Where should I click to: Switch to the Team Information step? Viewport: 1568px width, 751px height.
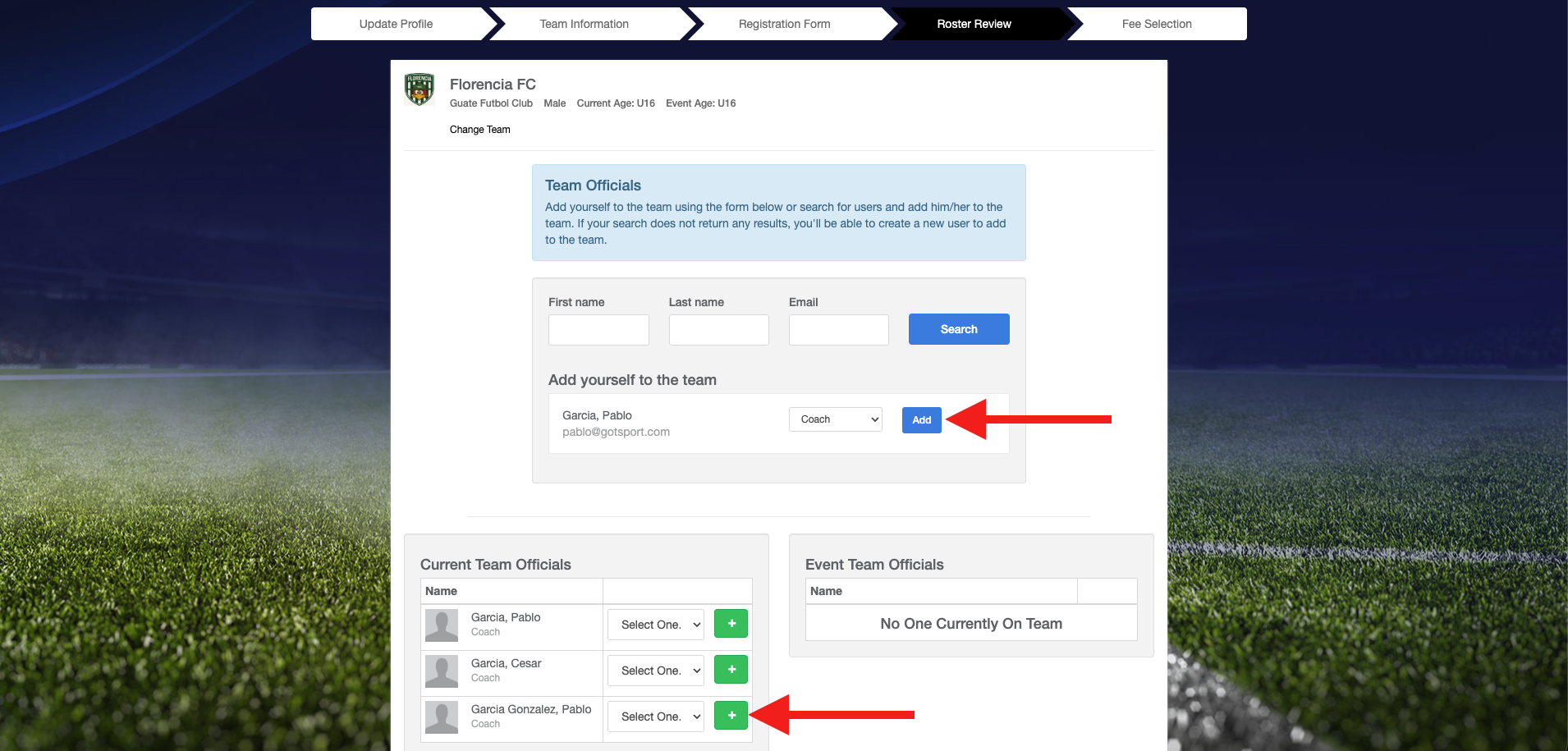584,24
